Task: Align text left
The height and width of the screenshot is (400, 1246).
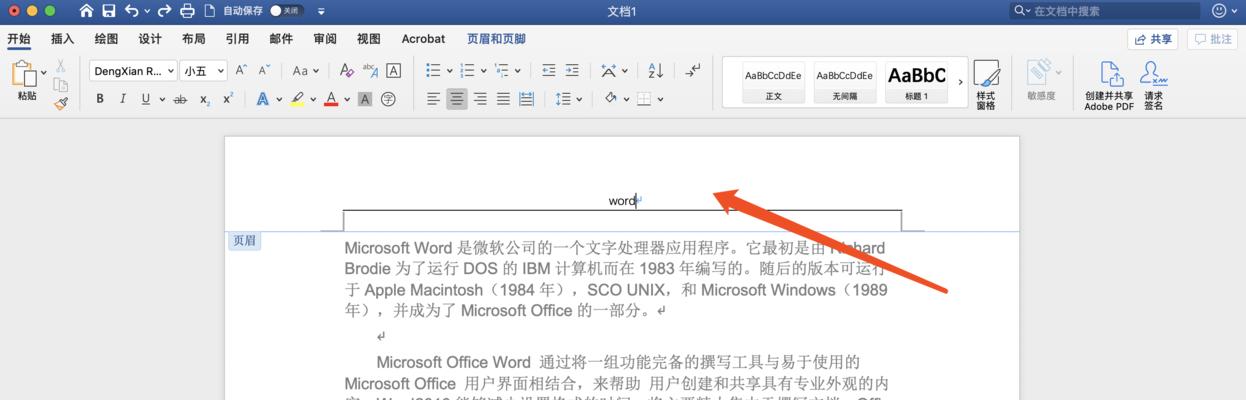Action: coord(433,99)
